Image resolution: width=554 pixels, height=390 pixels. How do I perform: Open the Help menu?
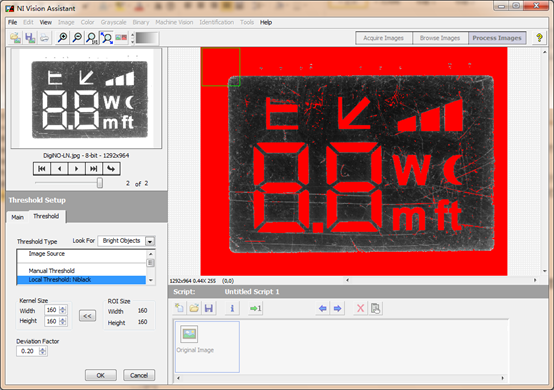pyautogui.click(x=266, y=22)
